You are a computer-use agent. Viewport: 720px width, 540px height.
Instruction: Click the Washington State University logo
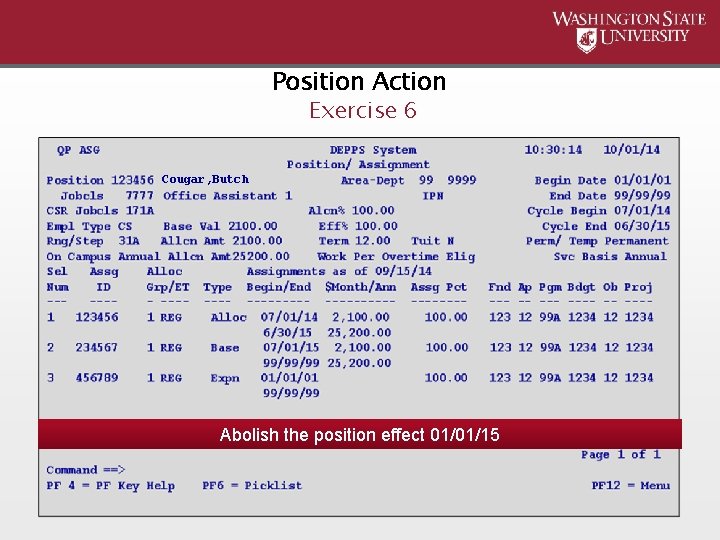(x=629, y=31)
